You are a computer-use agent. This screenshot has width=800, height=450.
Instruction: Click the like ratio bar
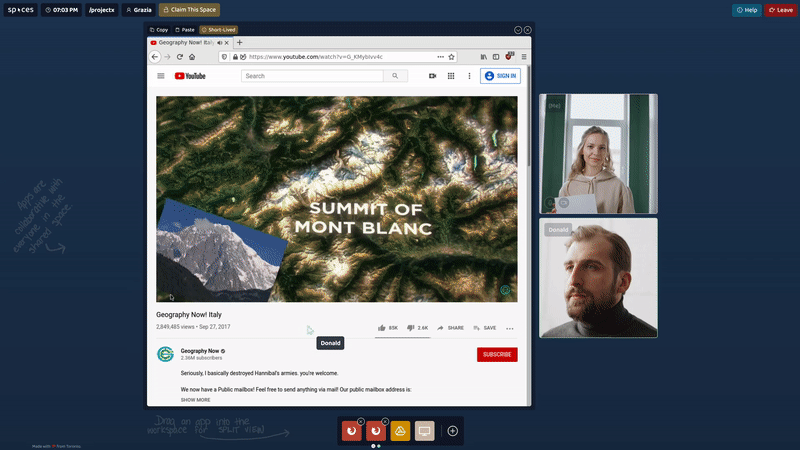[x=403, y=337]
